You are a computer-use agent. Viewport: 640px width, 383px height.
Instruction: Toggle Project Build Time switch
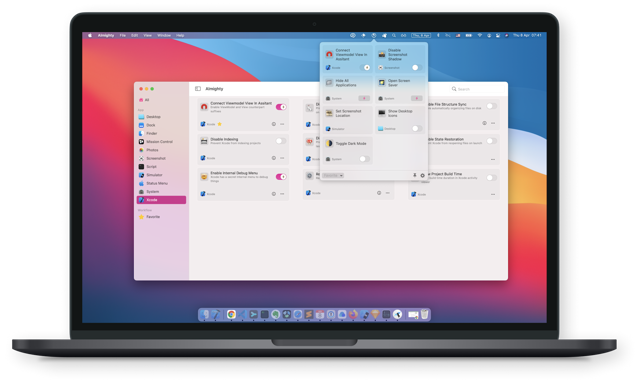pos(492,177)
